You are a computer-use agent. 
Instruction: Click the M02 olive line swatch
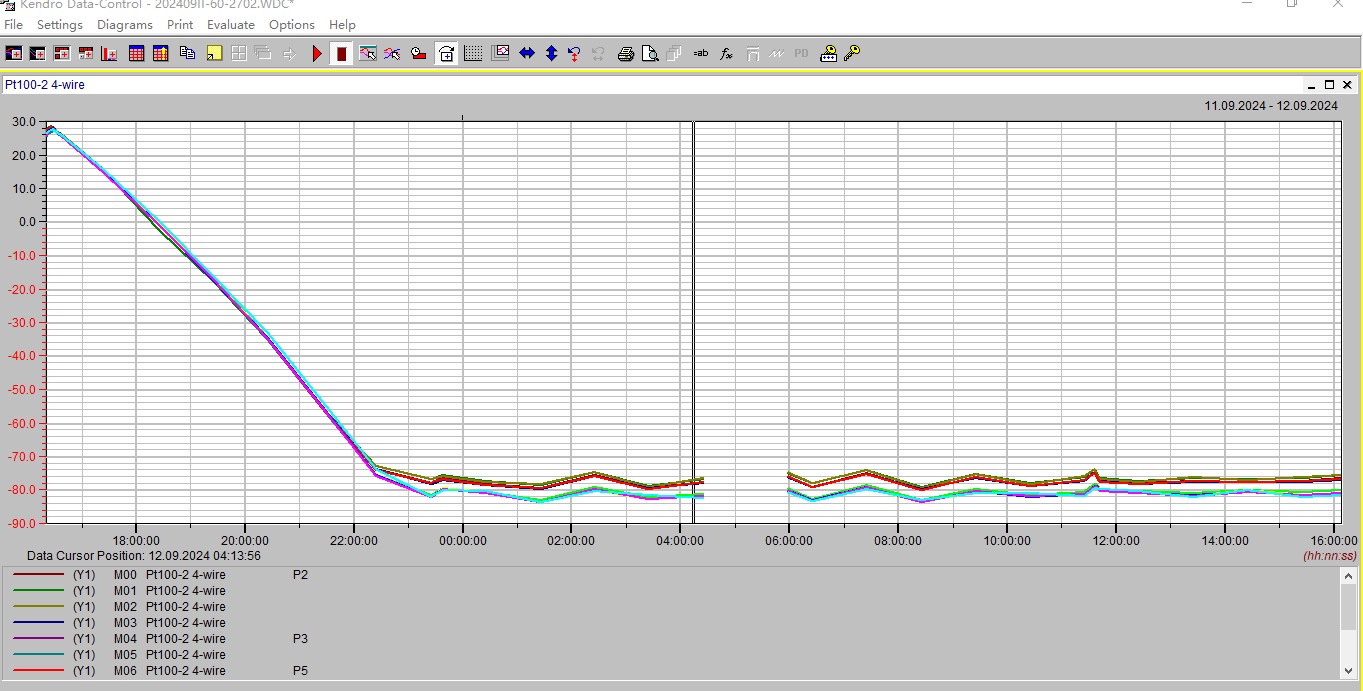point(38,607)
